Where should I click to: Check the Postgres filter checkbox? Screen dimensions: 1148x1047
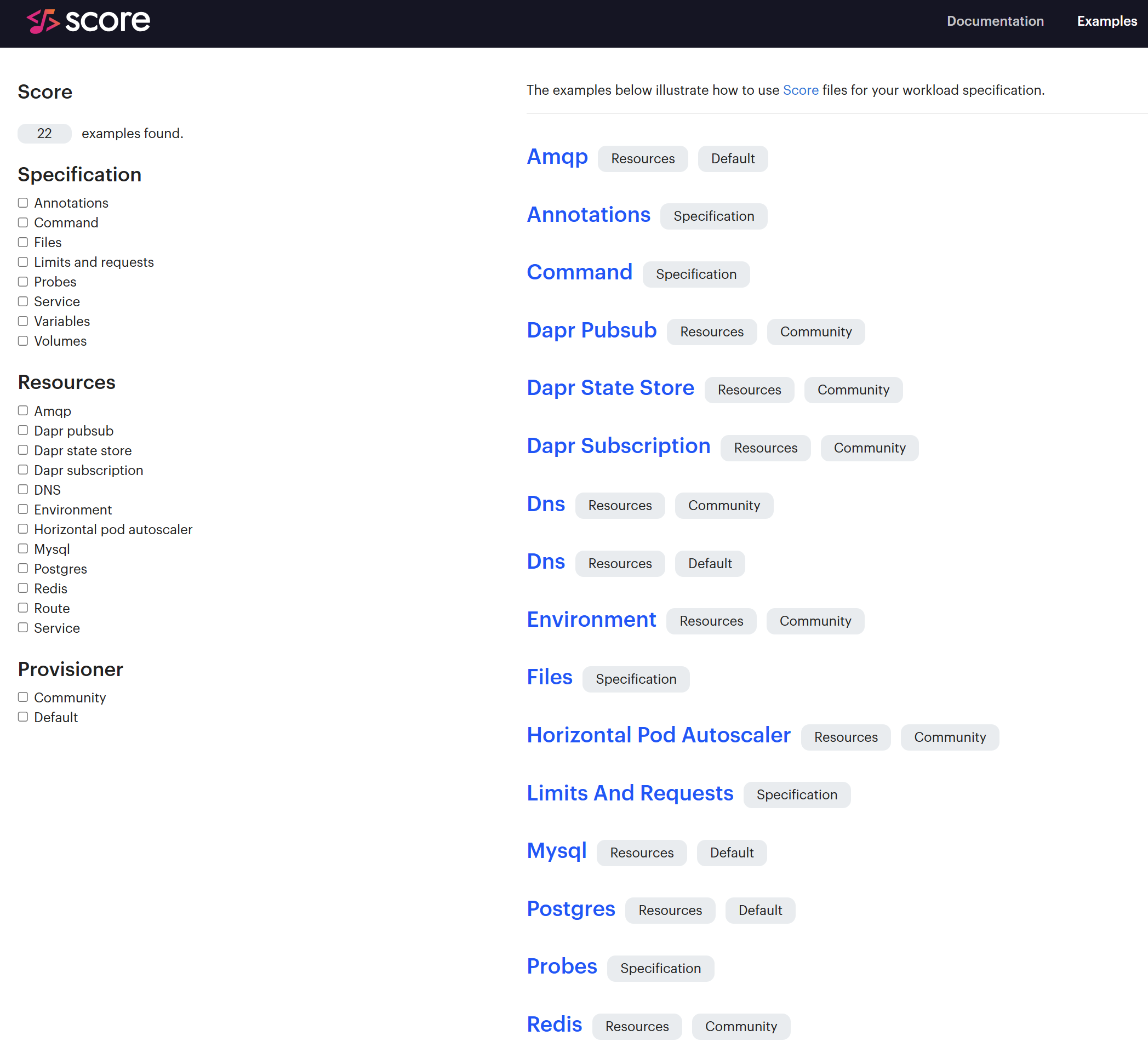(23, 569)
